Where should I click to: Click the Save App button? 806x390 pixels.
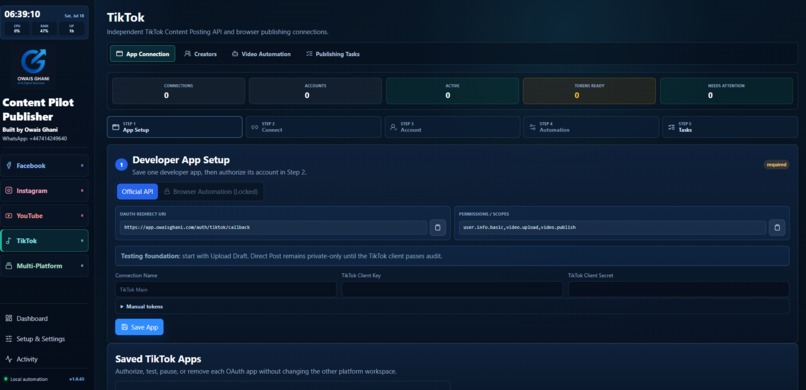(139, 327)
